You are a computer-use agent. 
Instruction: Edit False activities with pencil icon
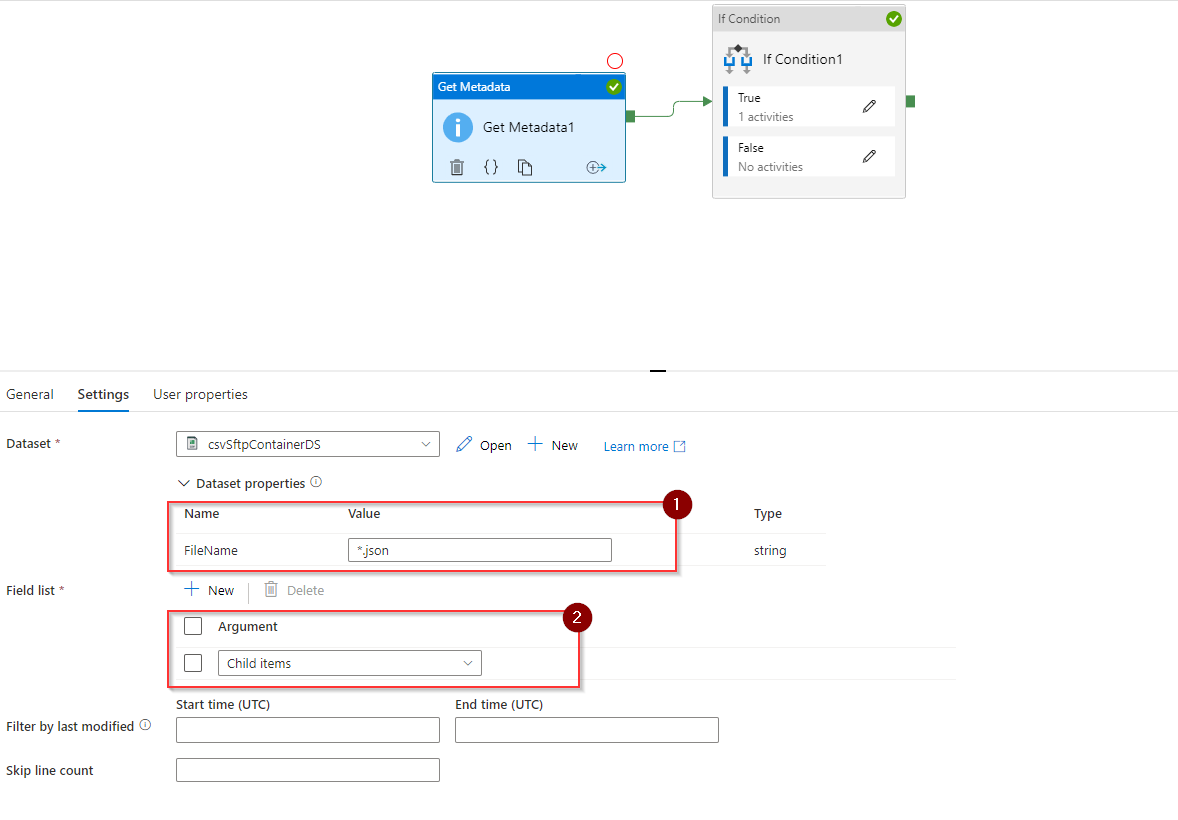point(869,156)
